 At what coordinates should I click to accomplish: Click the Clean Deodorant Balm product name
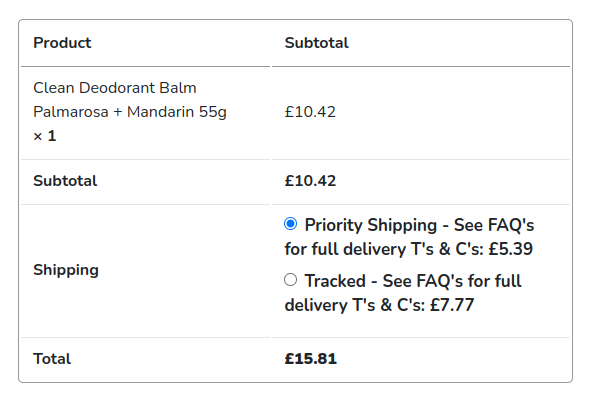pos(115,88)
